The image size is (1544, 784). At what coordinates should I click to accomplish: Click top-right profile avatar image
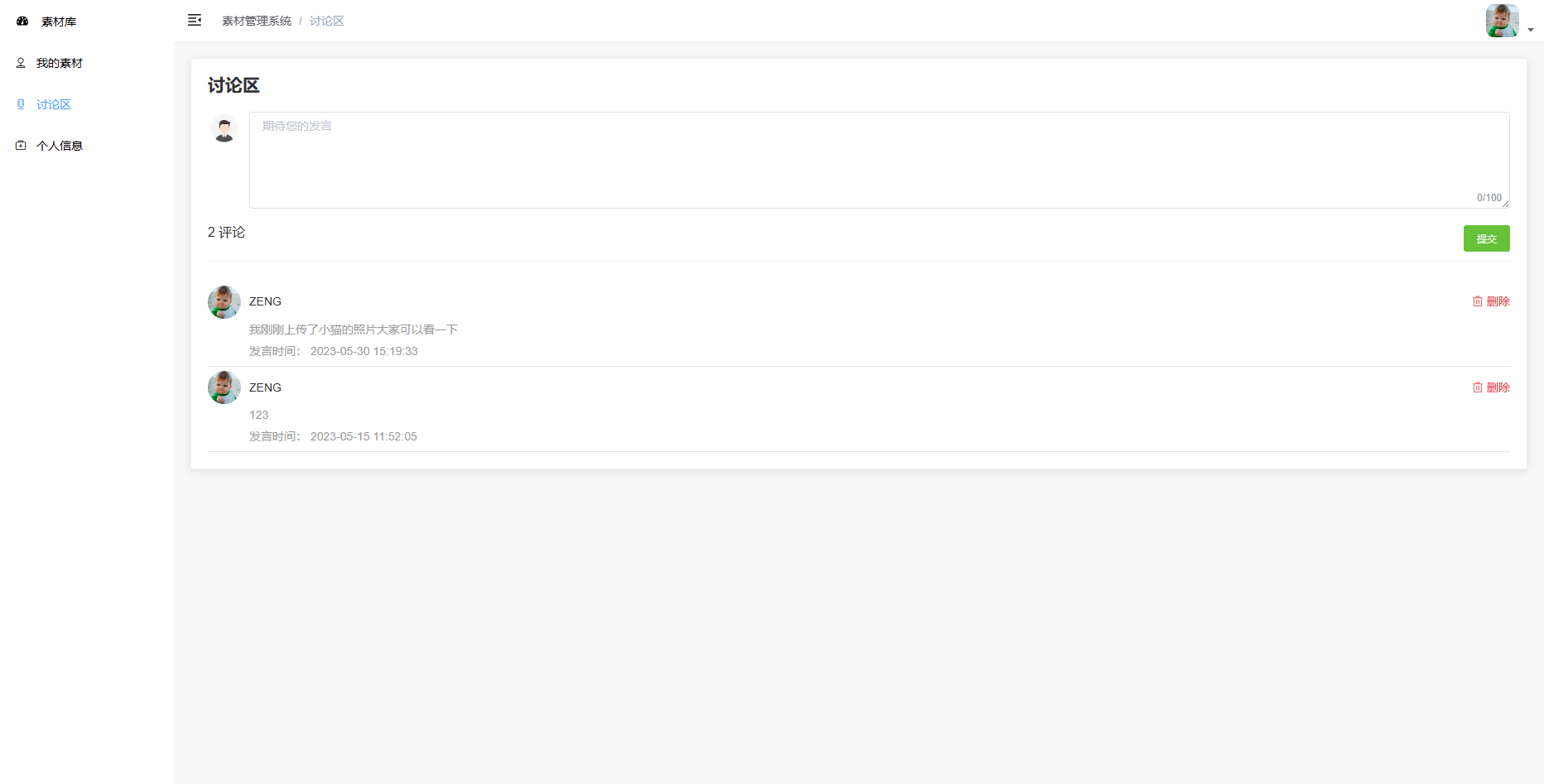[x=1502, y=21]
